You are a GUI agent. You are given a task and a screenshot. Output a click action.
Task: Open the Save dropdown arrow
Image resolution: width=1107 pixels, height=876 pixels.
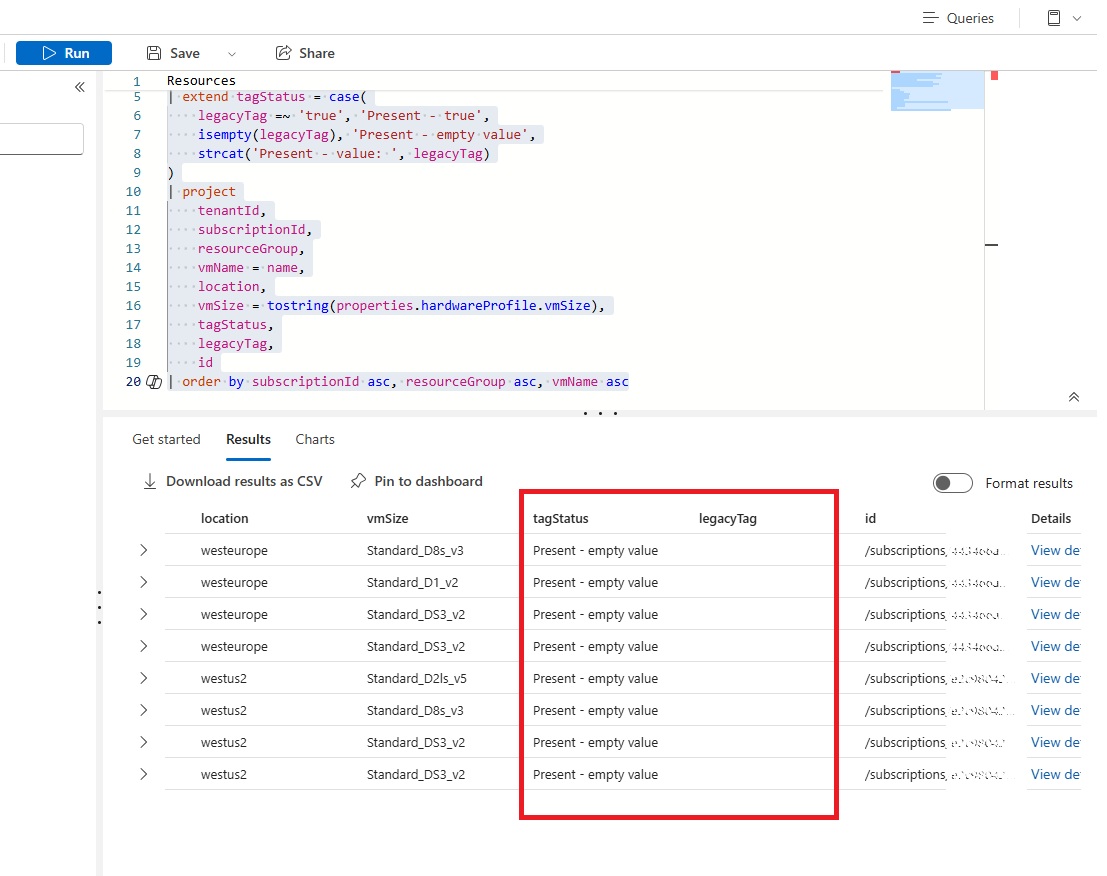pos(232,54)
